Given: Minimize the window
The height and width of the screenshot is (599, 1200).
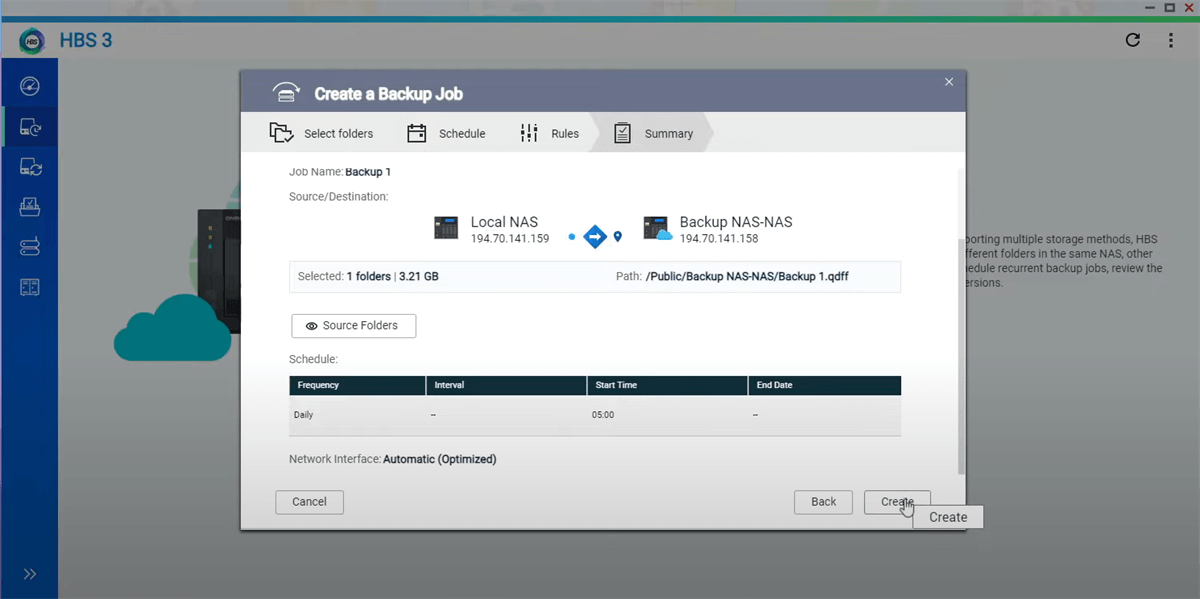Looking at the screenshot, I should tap(1150, 7).
